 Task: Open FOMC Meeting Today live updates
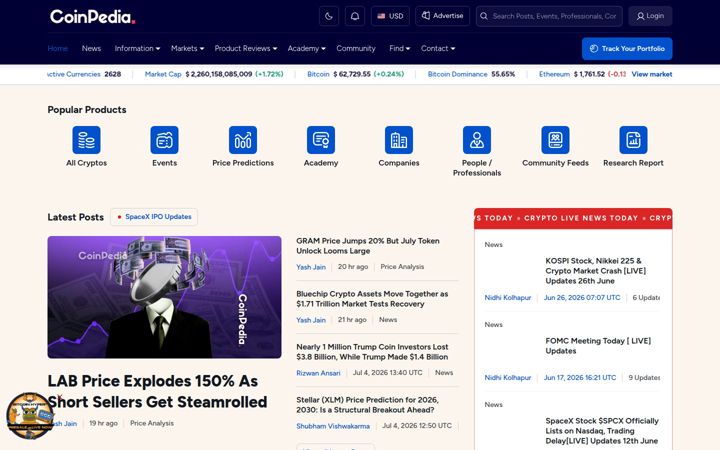pyautogui.click(x=598, y=346)
